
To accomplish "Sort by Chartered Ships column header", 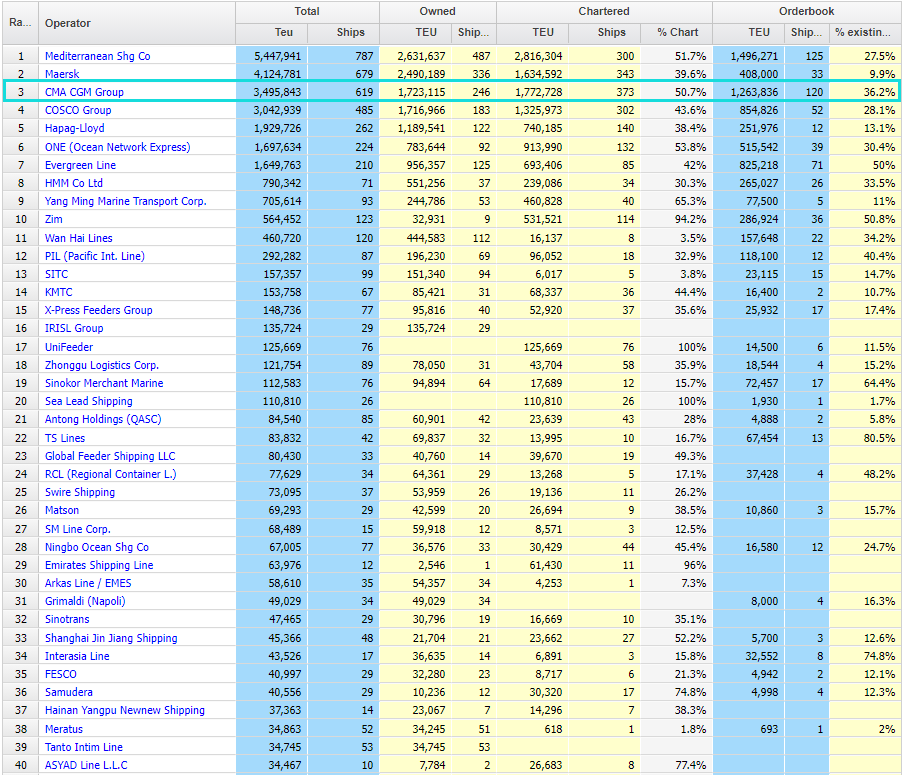I will pyautogui.click(x=604, y=33).
